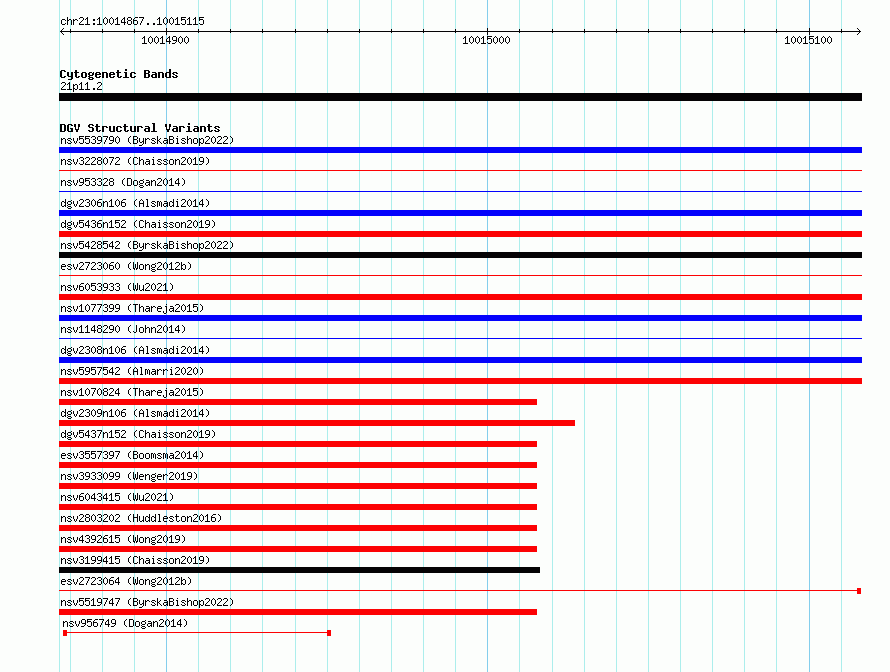This screenshot has width=890, height=672.
Task: Open the dgv2308n106 (Alsmadi2014) label
Action: (135, 350)
